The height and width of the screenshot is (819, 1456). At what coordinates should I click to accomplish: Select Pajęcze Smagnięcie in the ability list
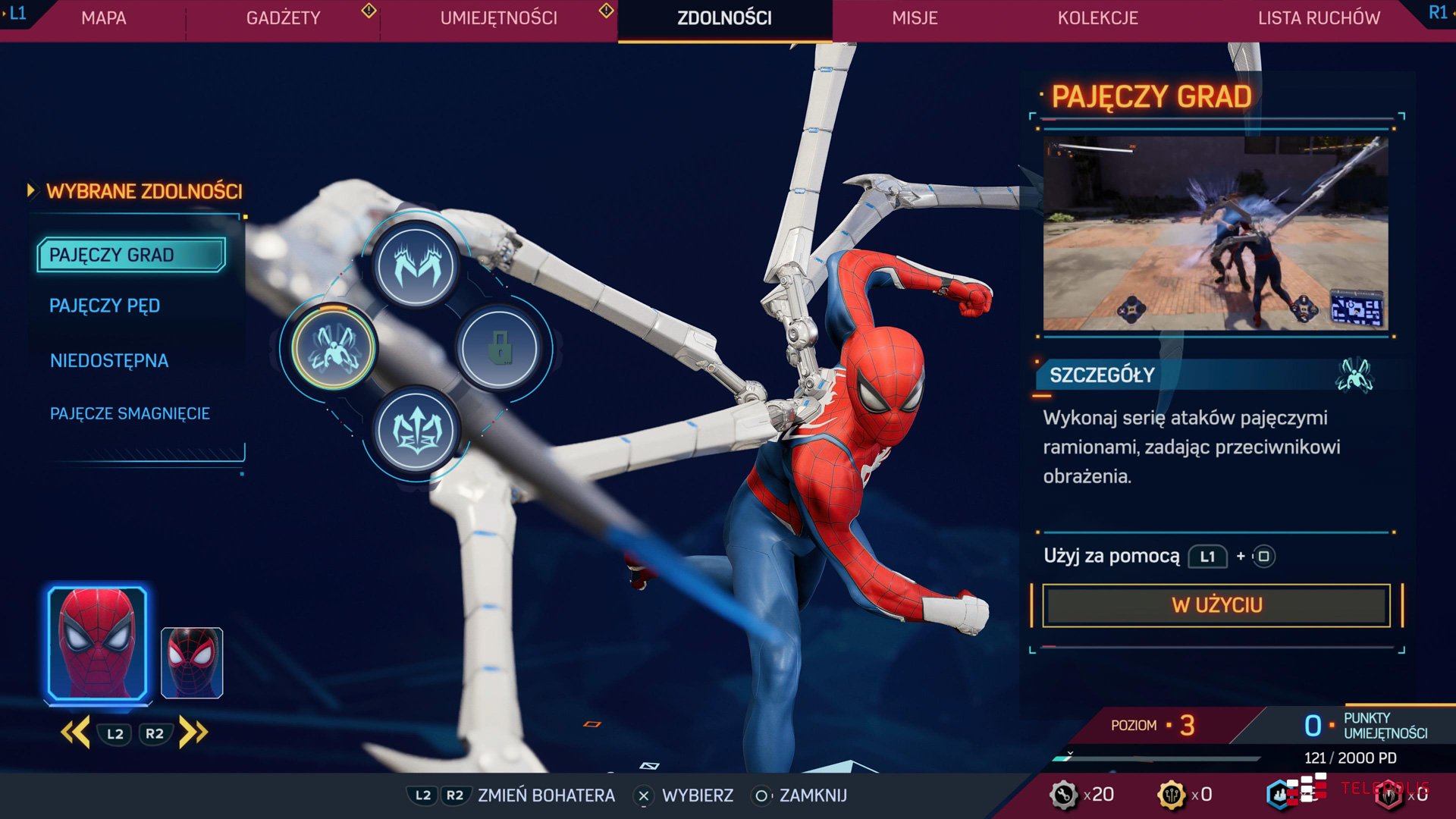pos(130,413)
